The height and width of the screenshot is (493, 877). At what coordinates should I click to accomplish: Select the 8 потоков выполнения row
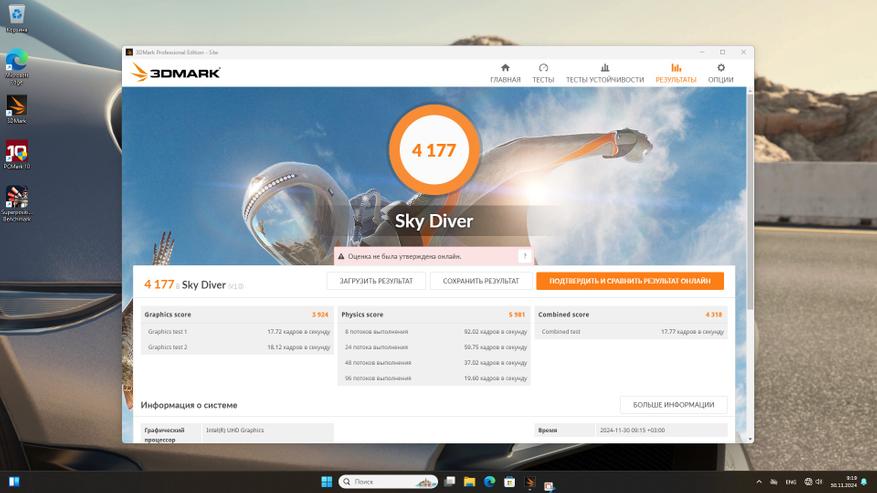pyautogui.click(x=434, y=332)
